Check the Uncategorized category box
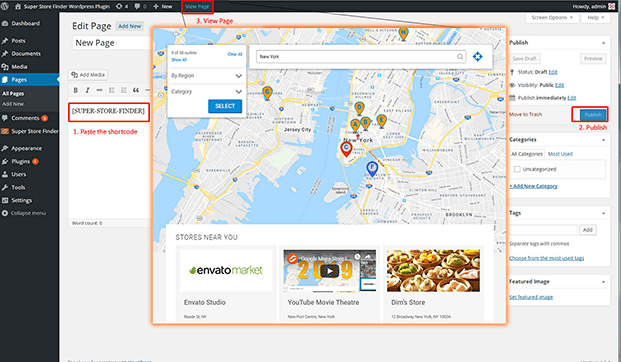The image size is (621, 362). (517, 169)
